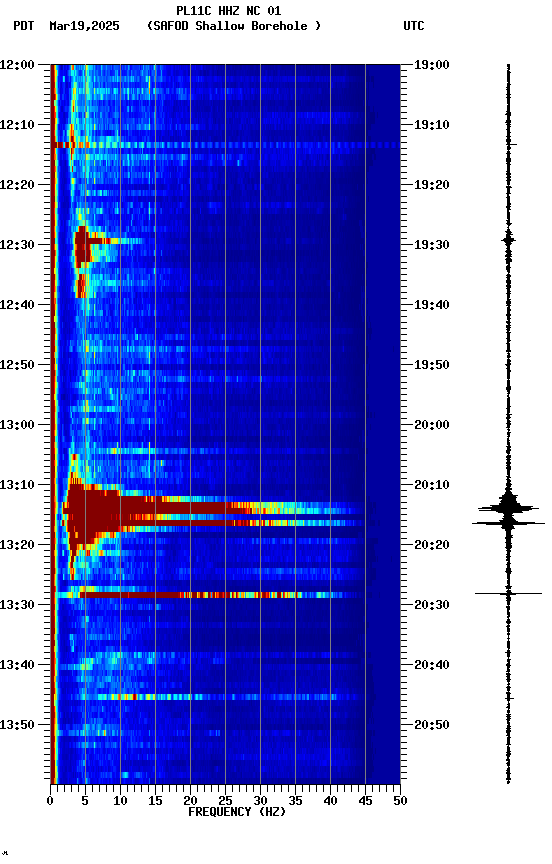Click the seismogram spike near 20:28
Image resolution: width=552 pixels, height=864 pixels.
pos(508,594)
